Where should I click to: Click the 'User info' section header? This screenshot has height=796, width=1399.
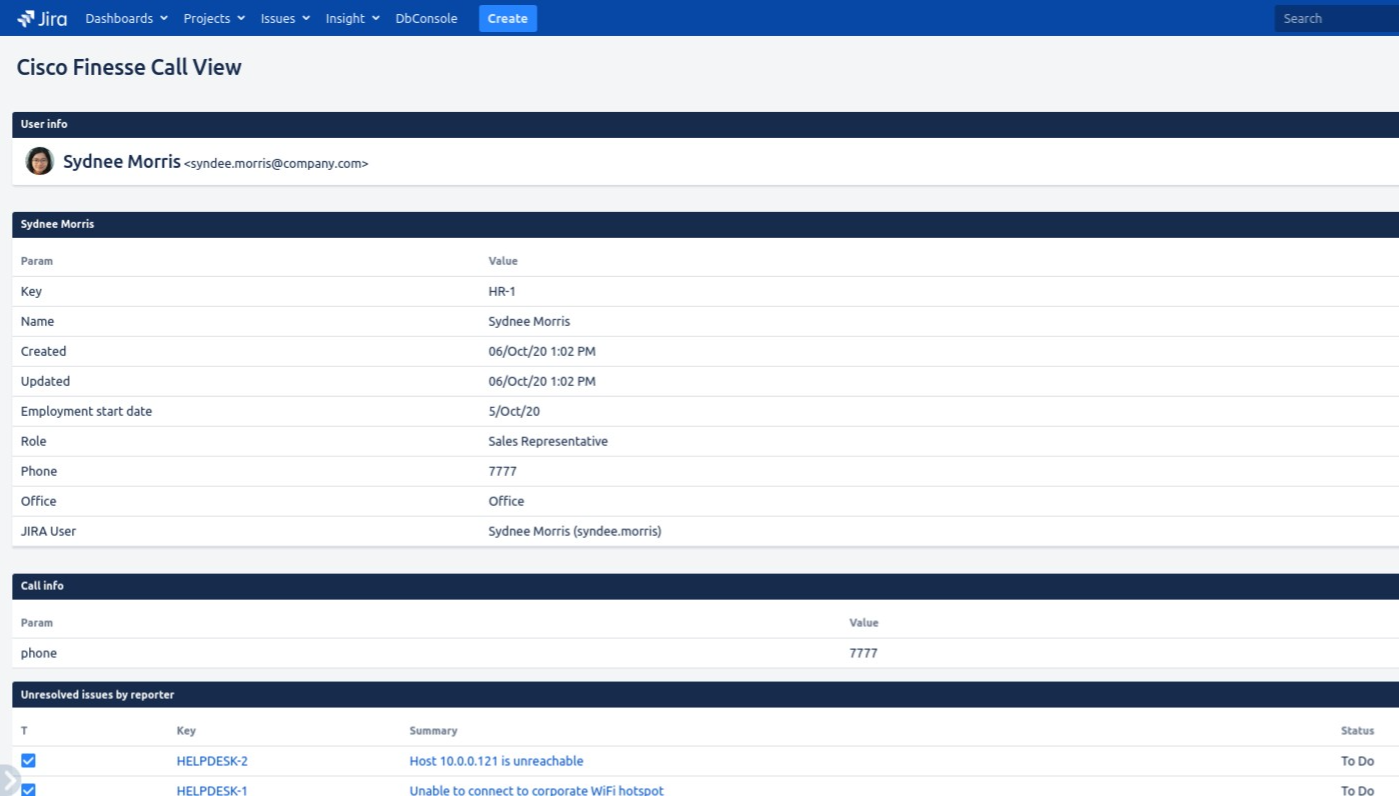(x=705, y=124)
